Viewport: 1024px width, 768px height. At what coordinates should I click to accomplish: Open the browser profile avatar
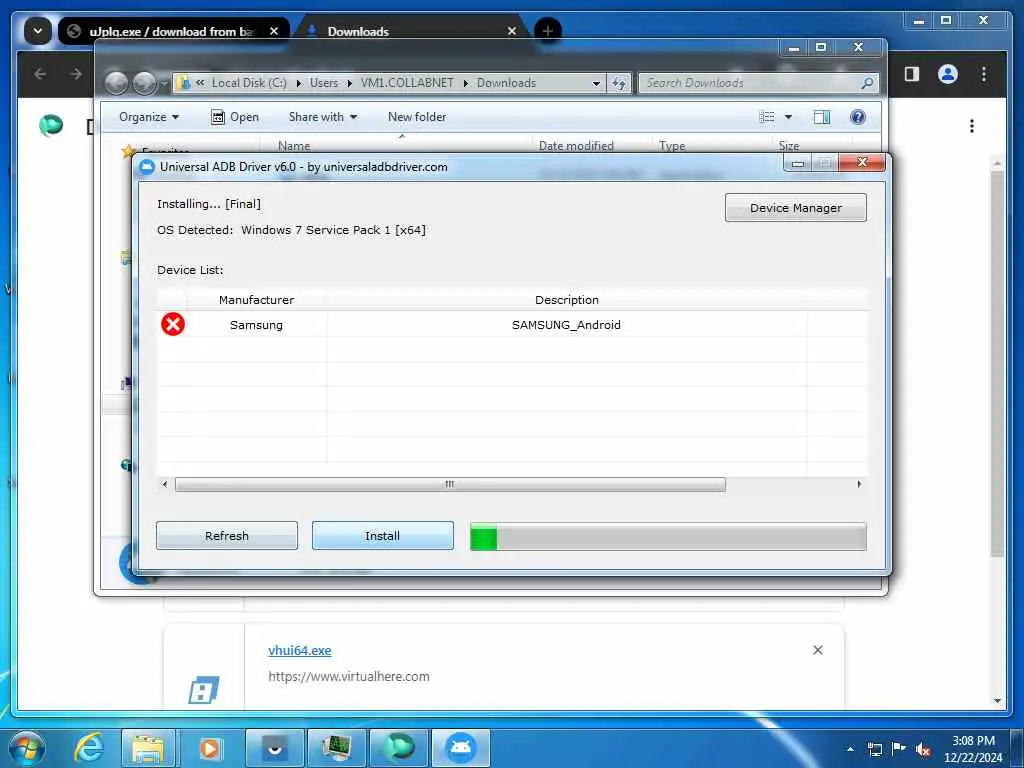point(948,74)
